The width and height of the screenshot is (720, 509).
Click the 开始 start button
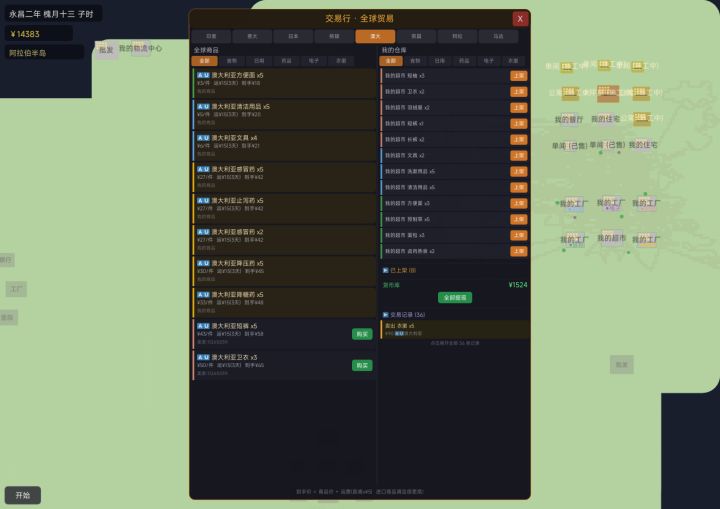23,495
